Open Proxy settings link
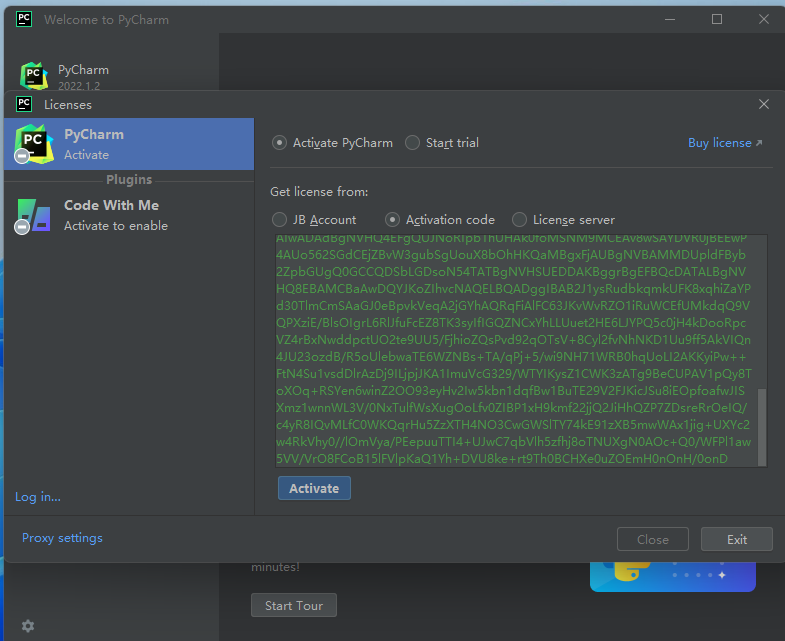785x641 pixels. click(x=62, y=538)
